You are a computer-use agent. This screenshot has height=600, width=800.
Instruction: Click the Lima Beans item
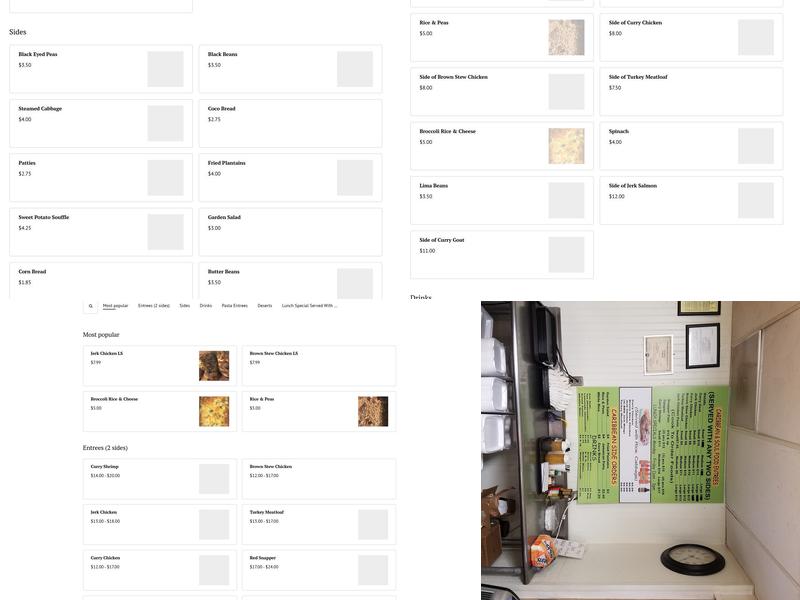click(x=501, y=200)
